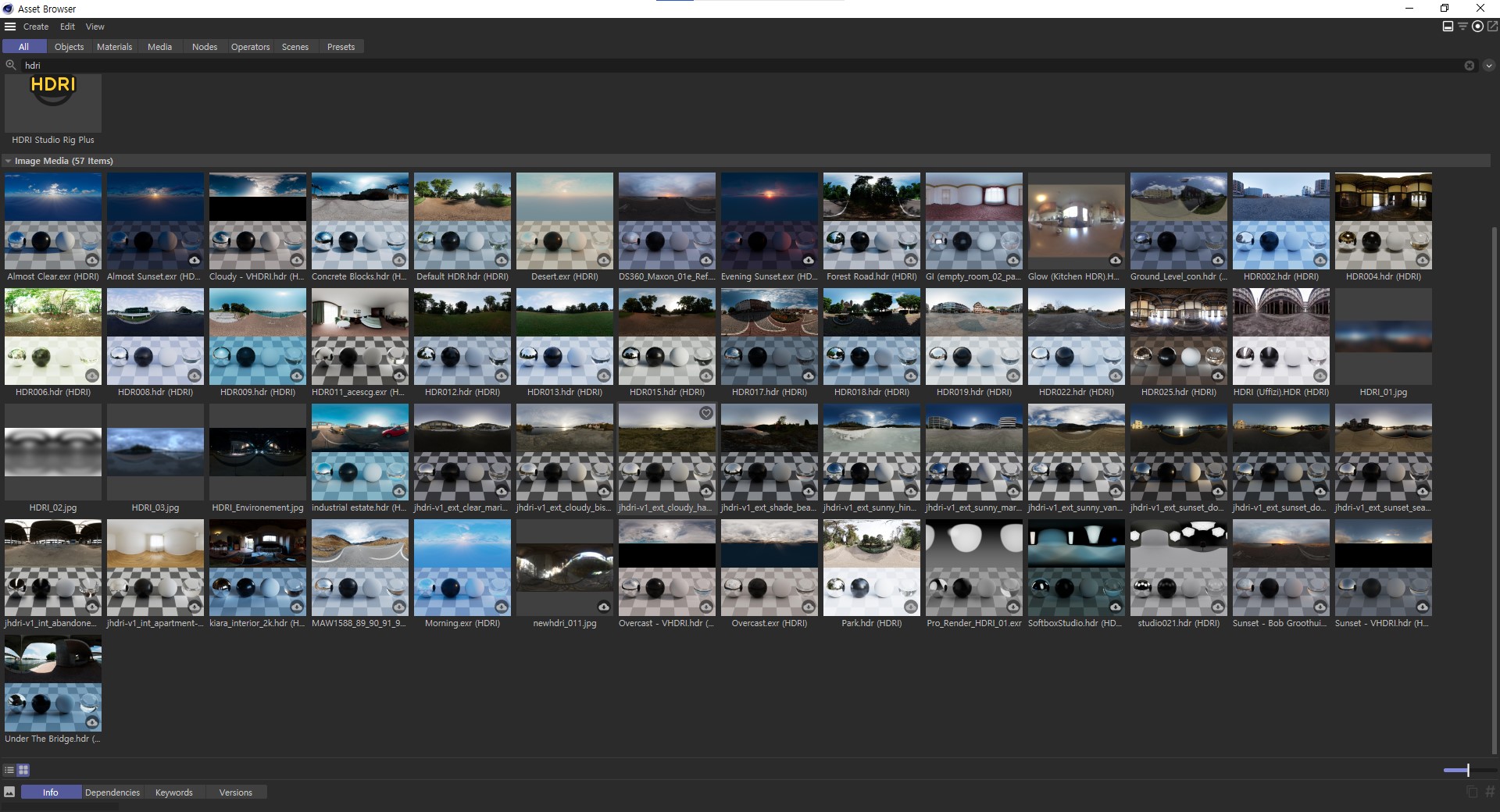Click the search magnifier icon
The image size is (1500, 812).
click(11, 66)
